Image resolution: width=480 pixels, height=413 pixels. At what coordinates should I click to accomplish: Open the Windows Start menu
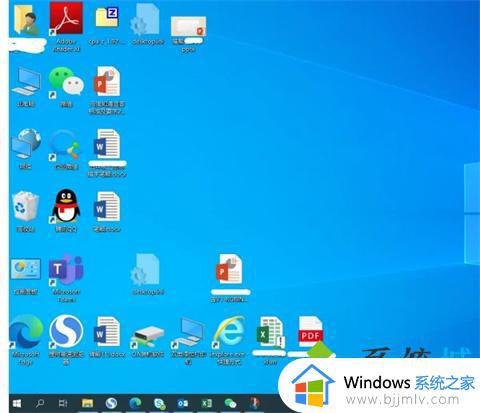tap(17, 403)
